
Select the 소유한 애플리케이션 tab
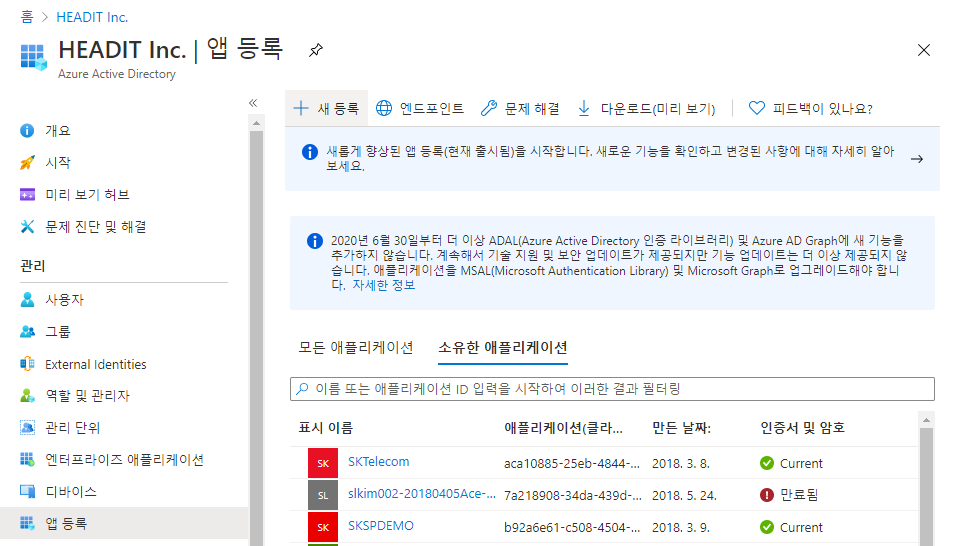pyautogui.click(x=503, y=348)
